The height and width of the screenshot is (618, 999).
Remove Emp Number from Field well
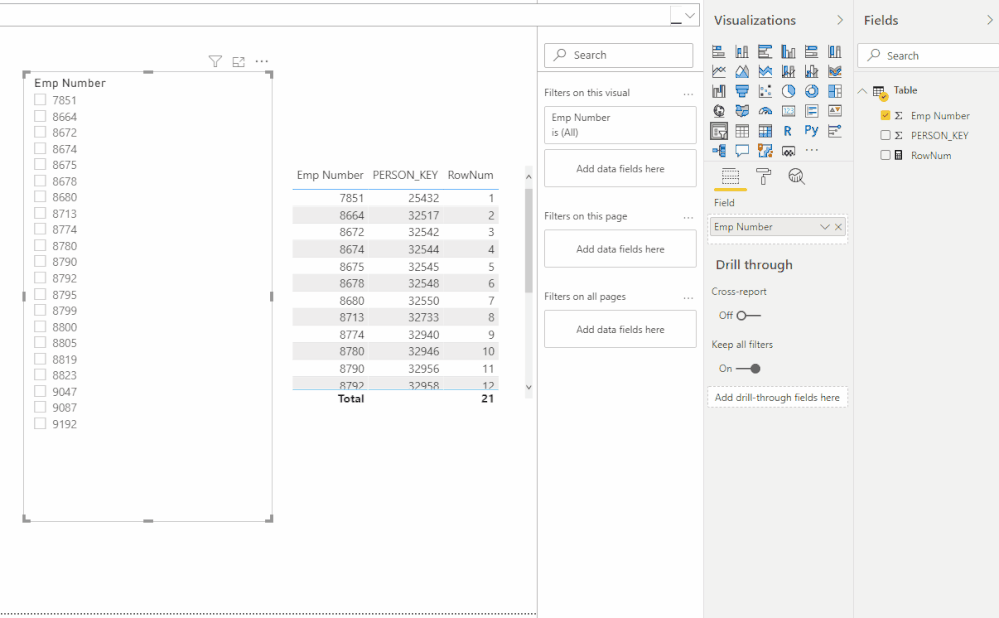838,227
